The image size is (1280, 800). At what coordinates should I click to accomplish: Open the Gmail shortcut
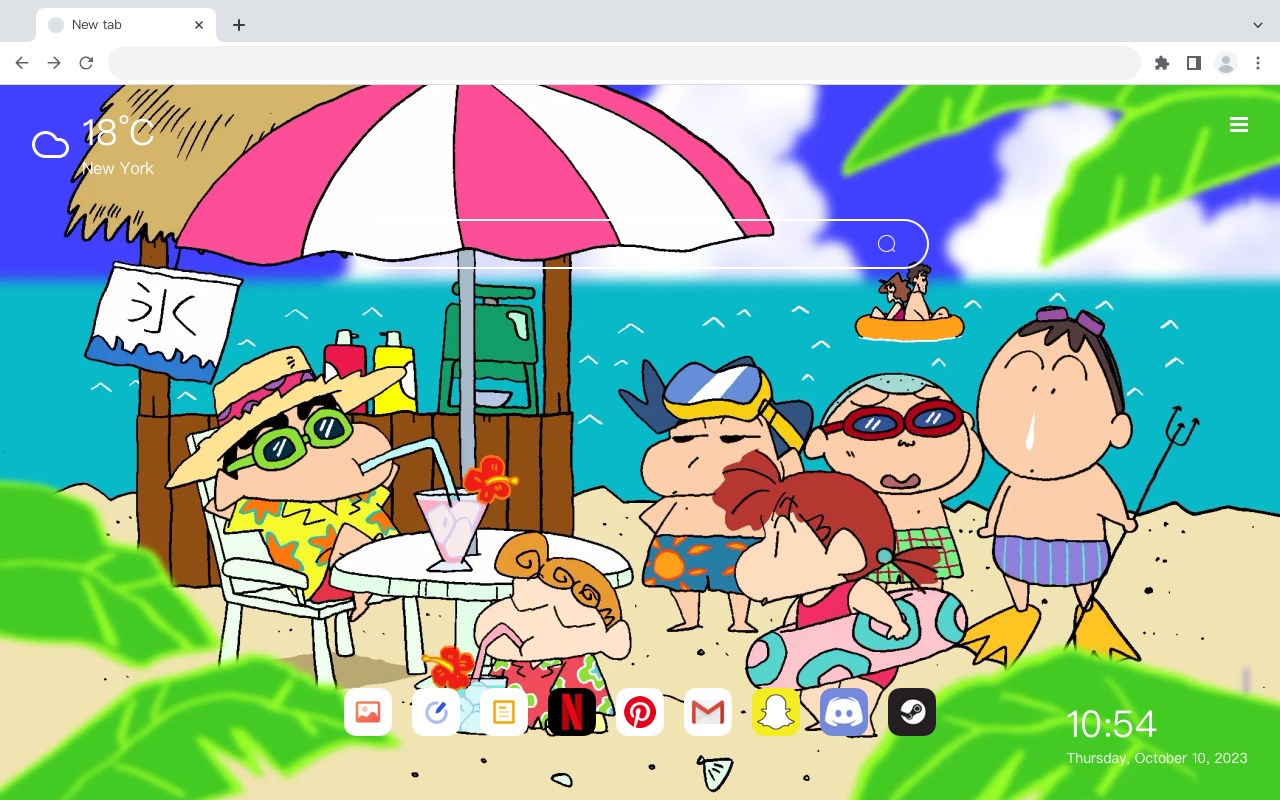(x=708, y=712)
